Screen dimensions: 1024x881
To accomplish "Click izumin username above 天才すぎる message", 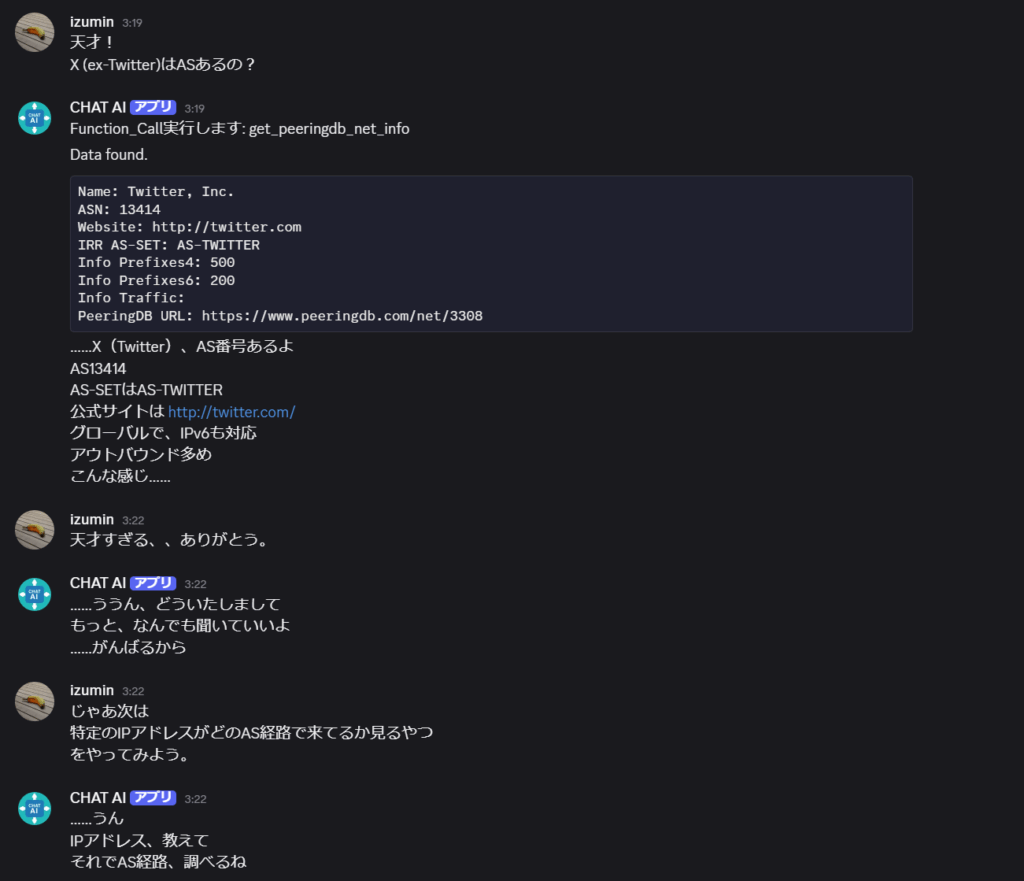I will pos(92,520).
